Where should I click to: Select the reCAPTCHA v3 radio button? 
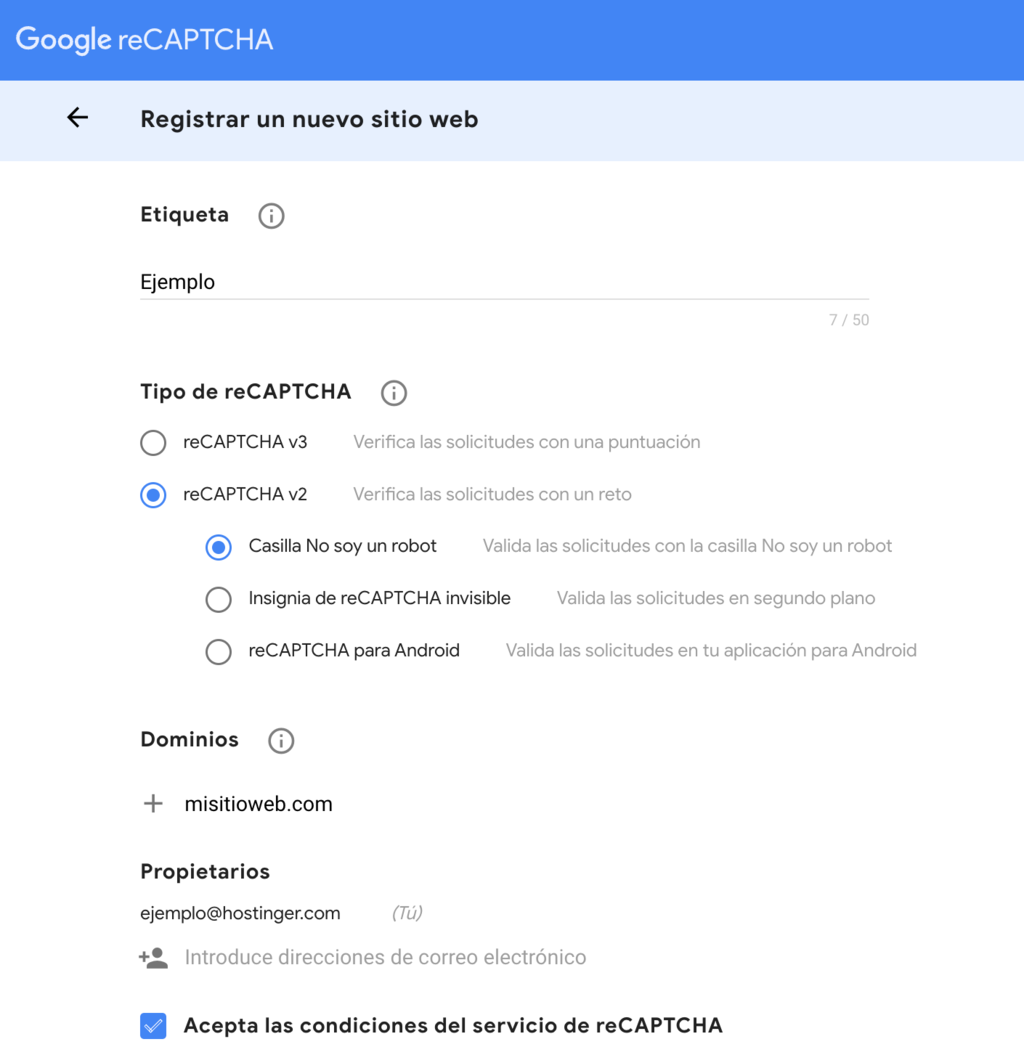[x=153, y=443]
